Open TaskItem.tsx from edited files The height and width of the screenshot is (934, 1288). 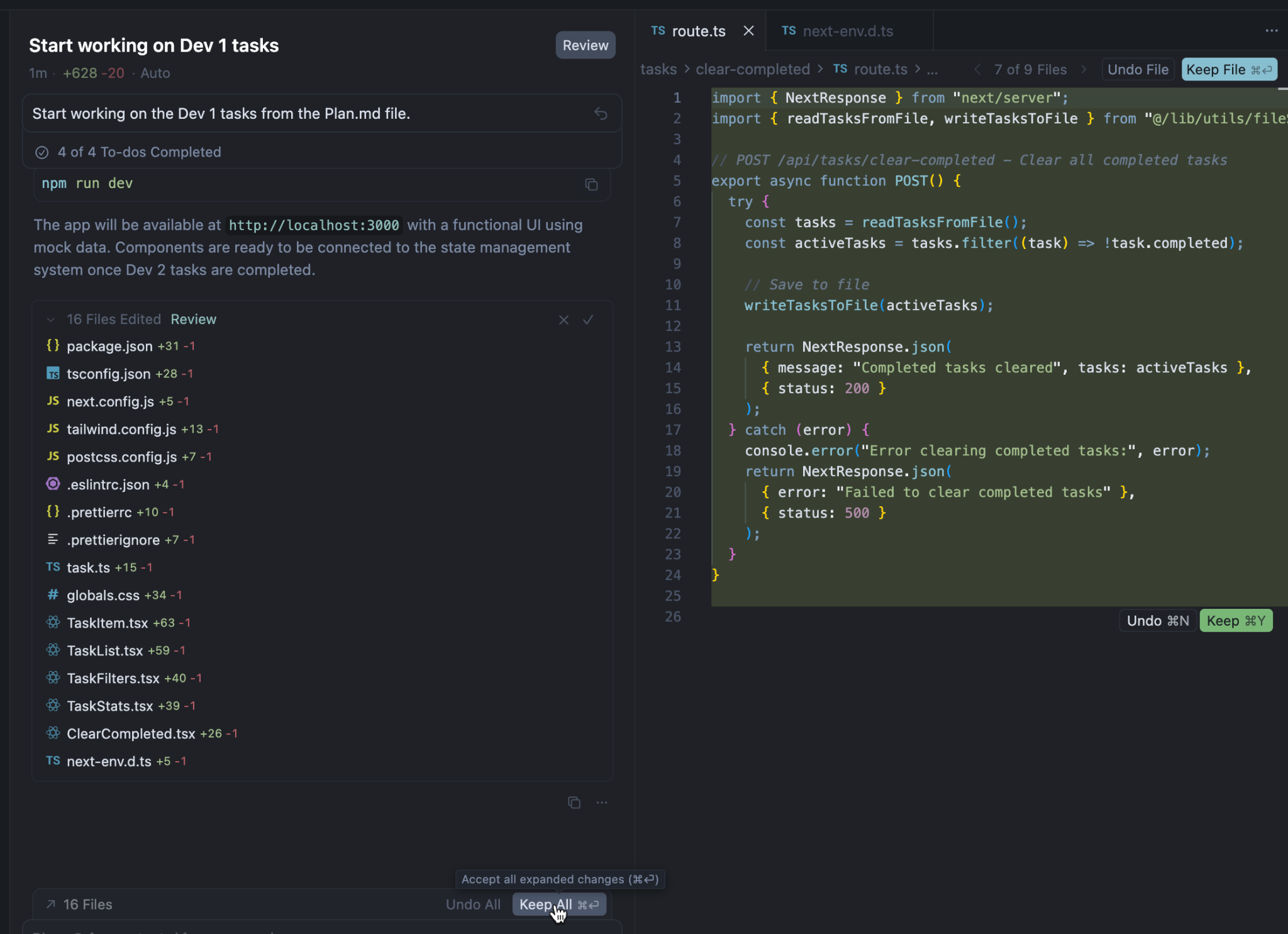coord(107,623)
